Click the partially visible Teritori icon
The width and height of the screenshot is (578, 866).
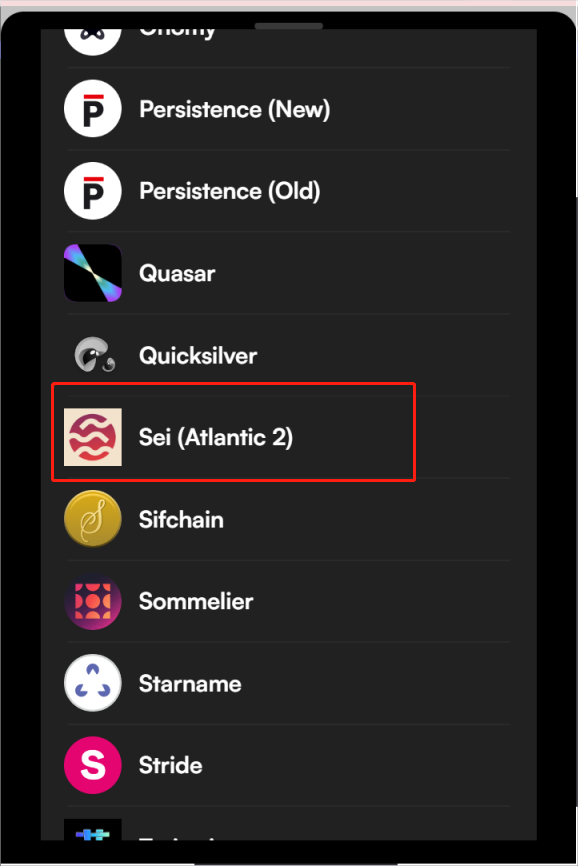coord(93,830)
